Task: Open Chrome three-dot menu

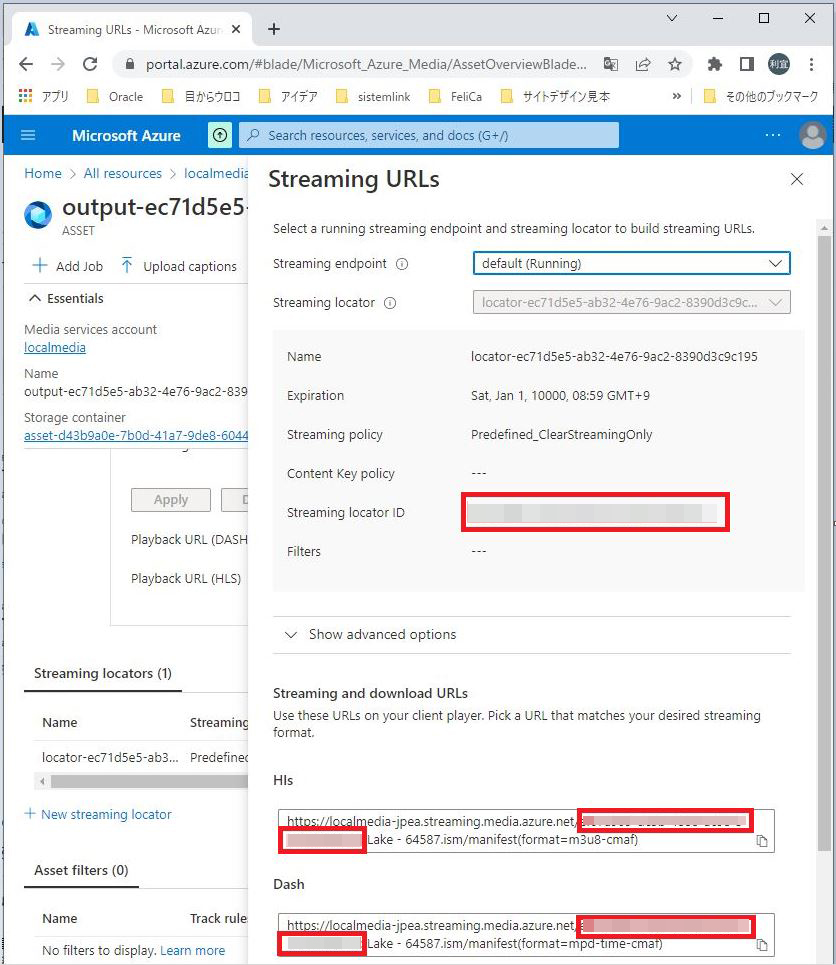Action: (811, 64)
